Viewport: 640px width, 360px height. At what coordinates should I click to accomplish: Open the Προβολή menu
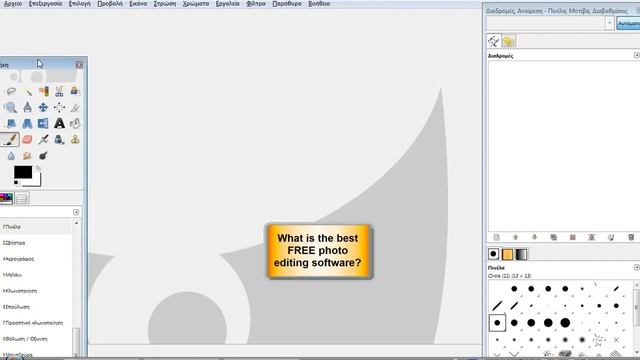[x=110, y=4]
